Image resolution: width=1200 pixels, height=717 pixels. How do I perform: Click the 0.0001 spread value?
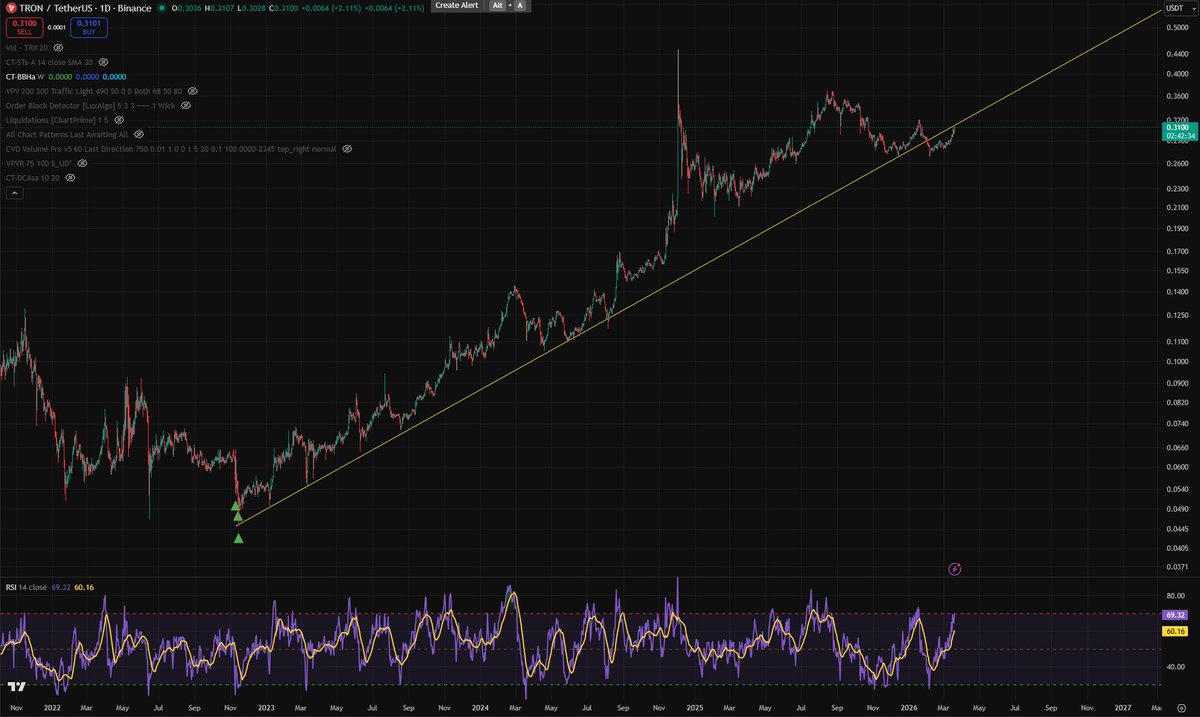tap(55, 27)
